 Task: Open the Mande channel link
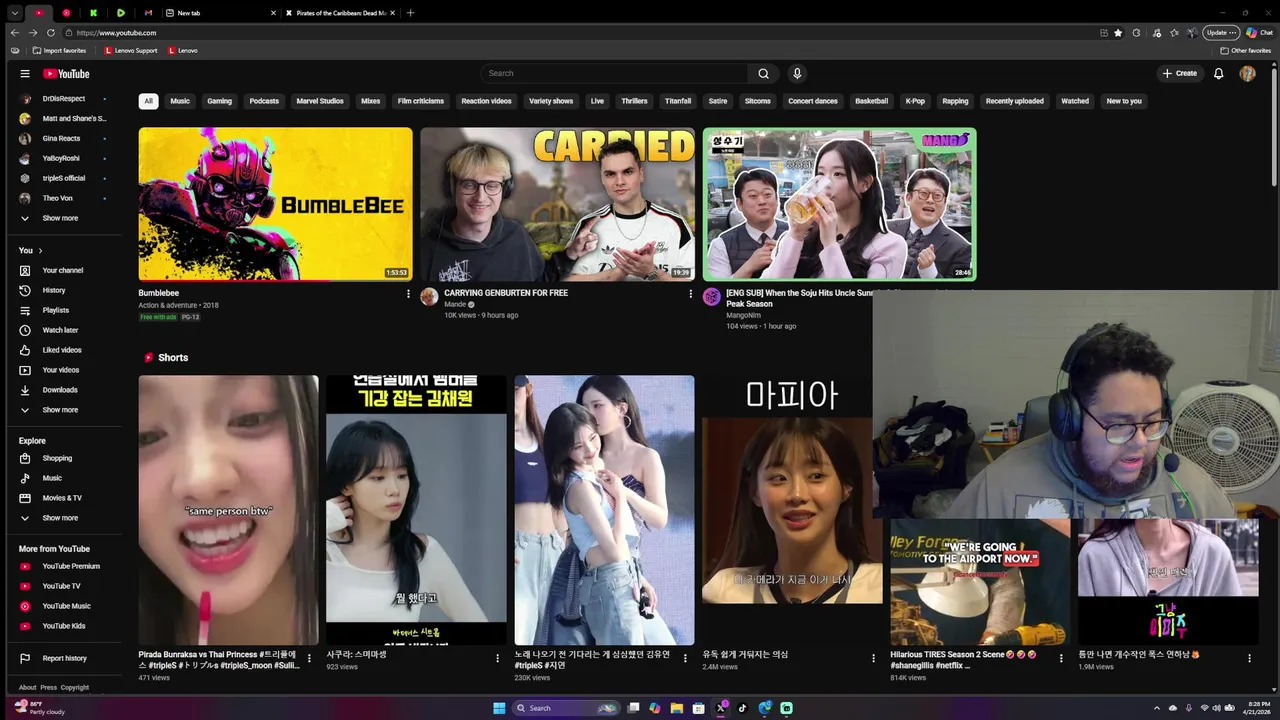(455, 304)
